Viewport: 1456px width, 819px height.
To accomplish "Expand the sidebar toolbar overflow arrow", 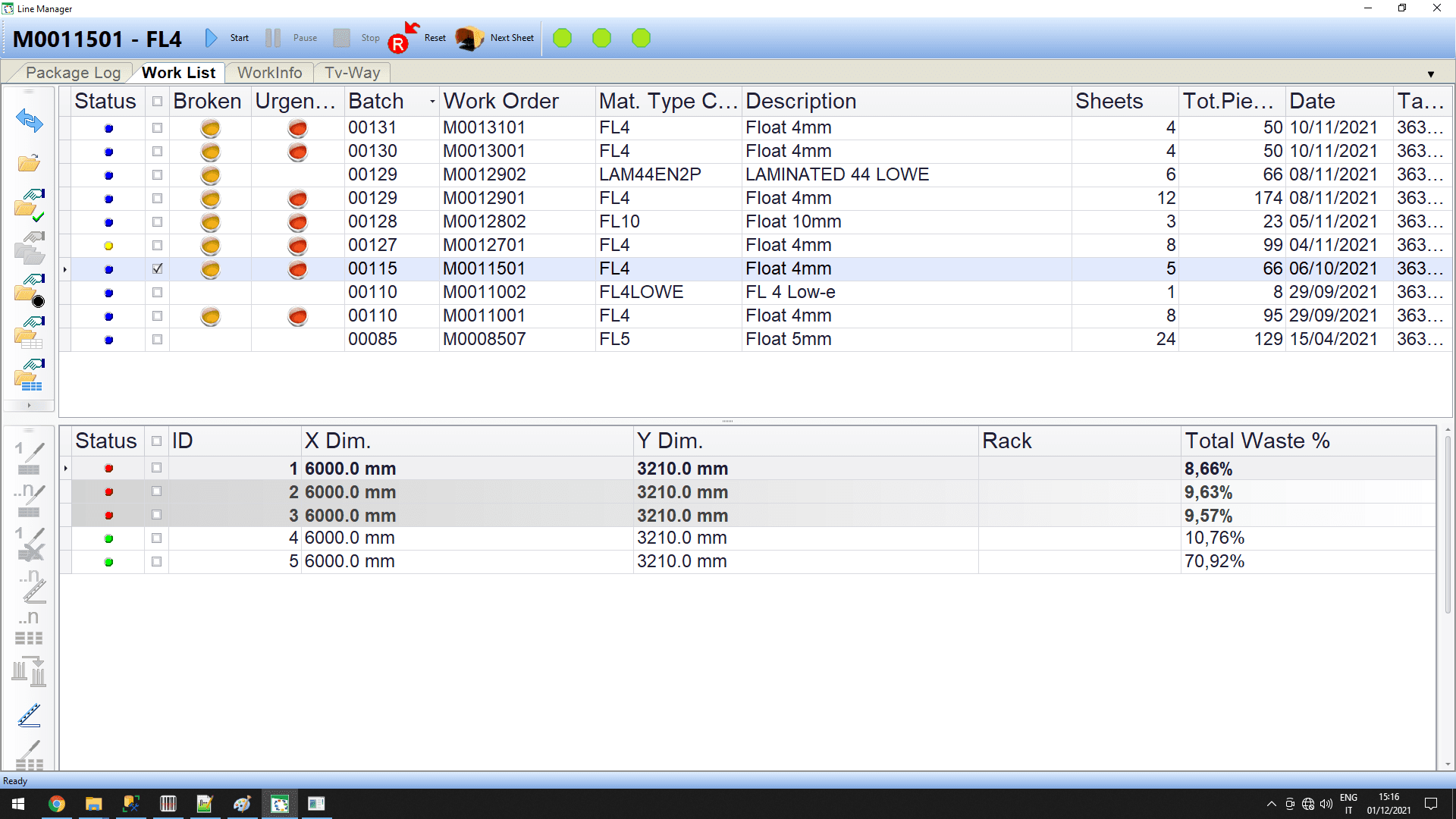I will pos(29,406).
